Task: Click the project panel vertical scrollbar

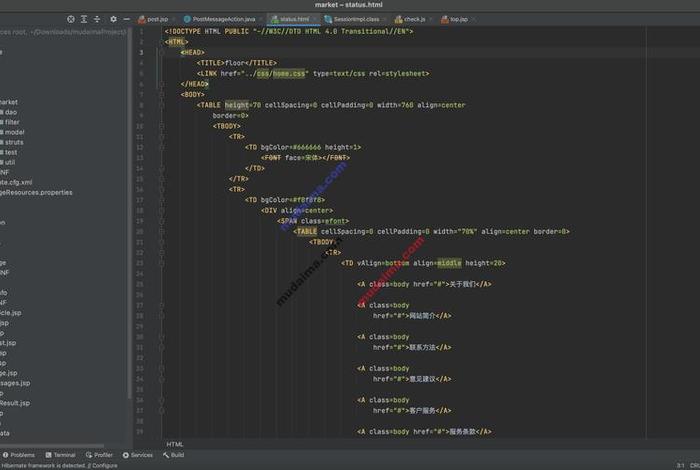Action: [129, 214]
